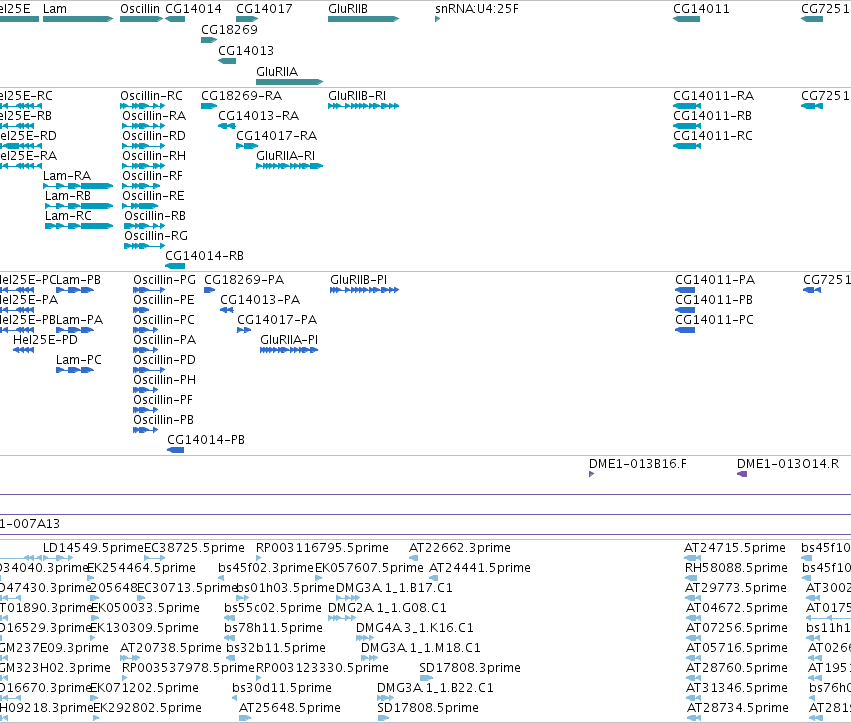Viewport: 851px width, 723px height.
Task: Click the CG18269 gene label
Action: click(229, 29)
